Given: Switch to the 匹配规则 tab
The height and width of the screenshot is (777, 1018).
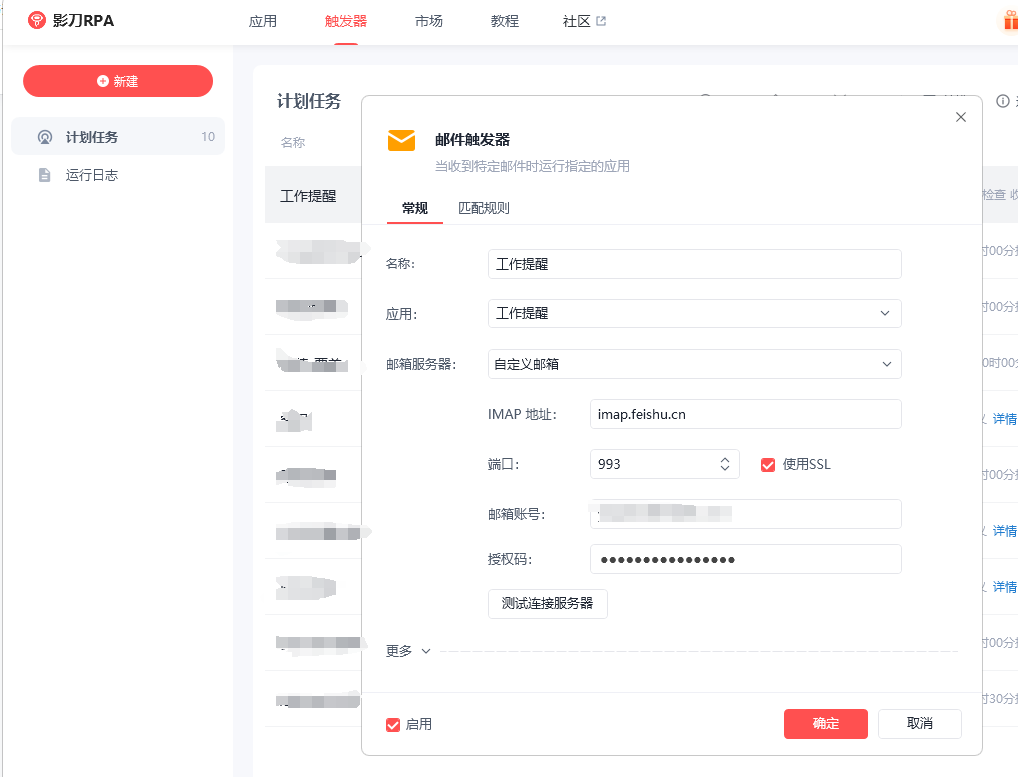Looking at the screenshot, I should pyautogui.click(x=484, y=208).
